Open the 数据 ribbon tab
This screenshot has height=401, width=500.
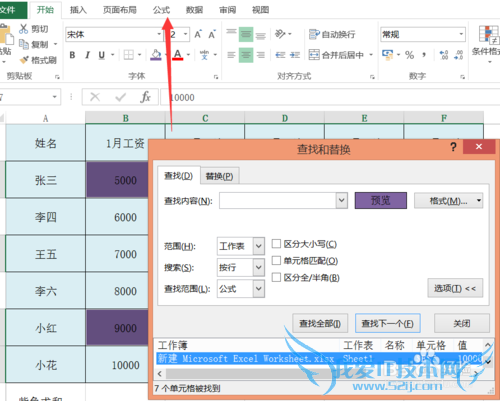tap(194, 10)
